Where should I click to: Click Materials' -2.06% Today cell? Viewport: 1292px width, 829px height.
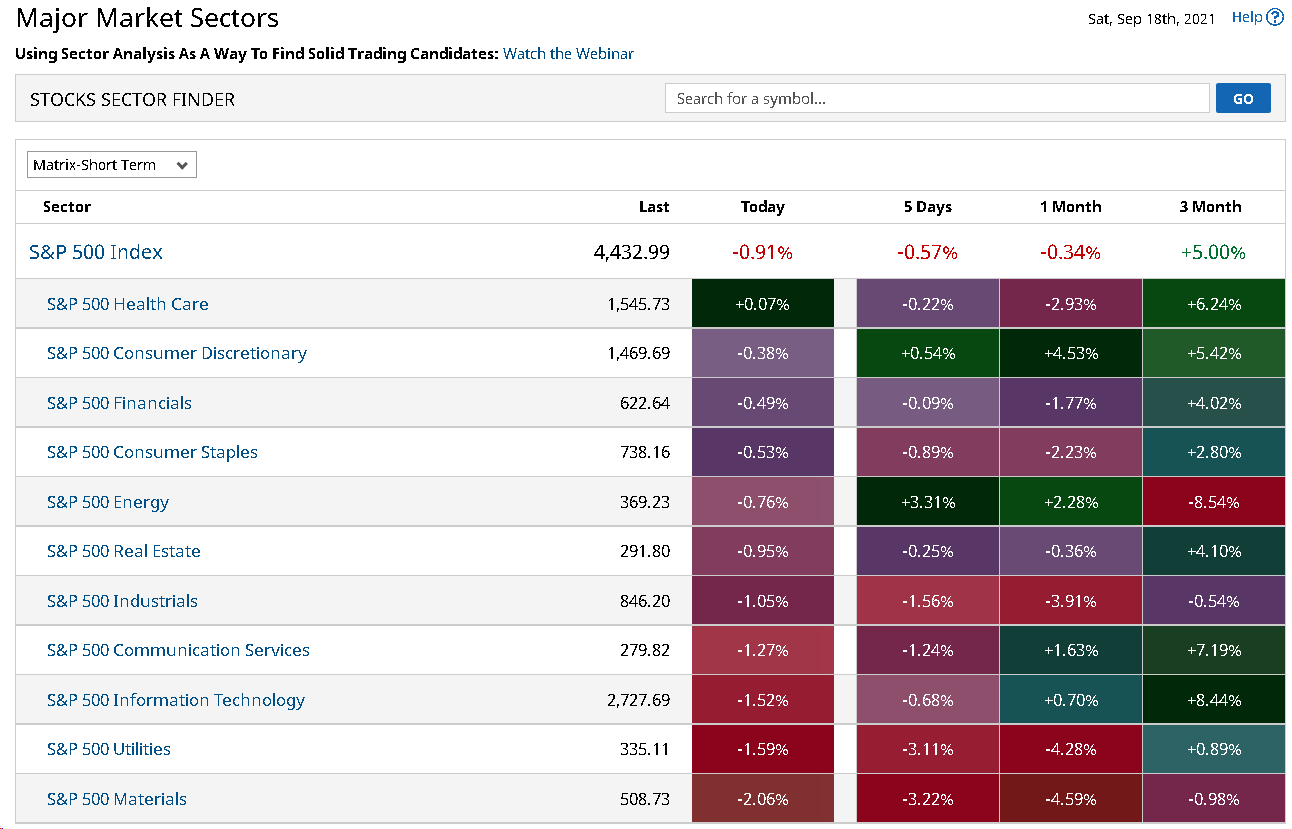[x=762, y=799]
